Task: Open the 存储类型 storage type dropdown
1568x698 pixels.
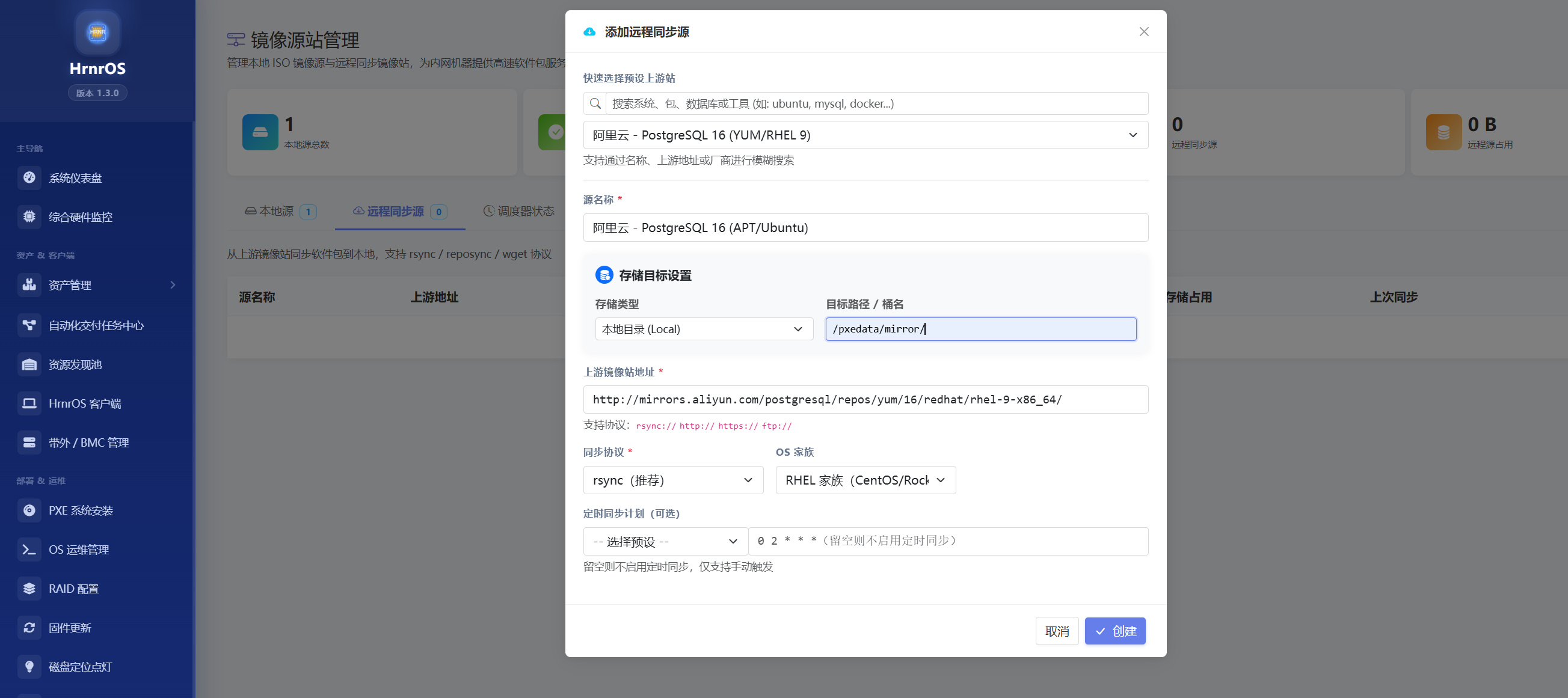Action: coord(703,329)
